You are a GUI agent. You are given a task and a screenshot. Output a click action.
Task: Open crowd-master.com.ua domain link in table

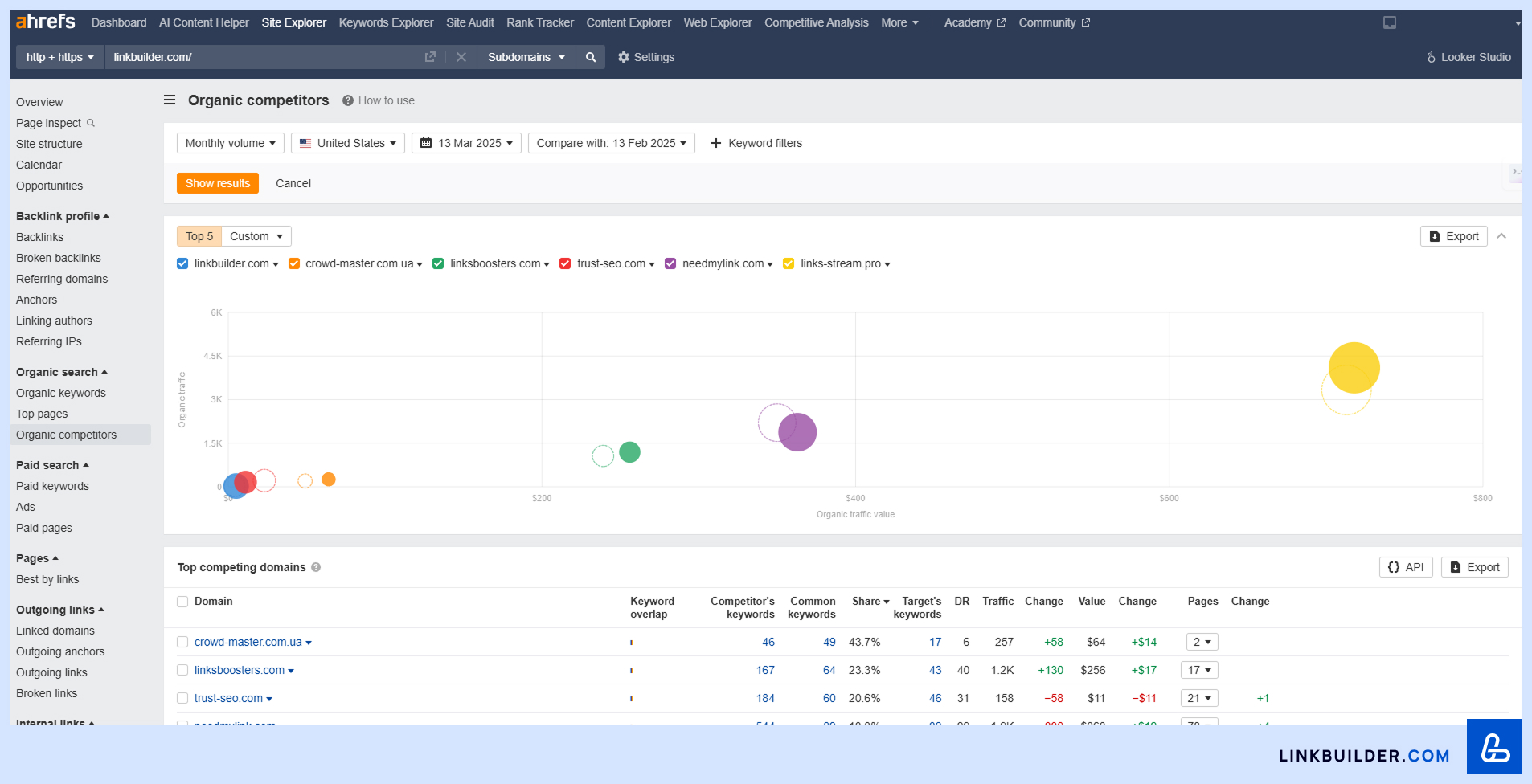[x=248, y=642]
